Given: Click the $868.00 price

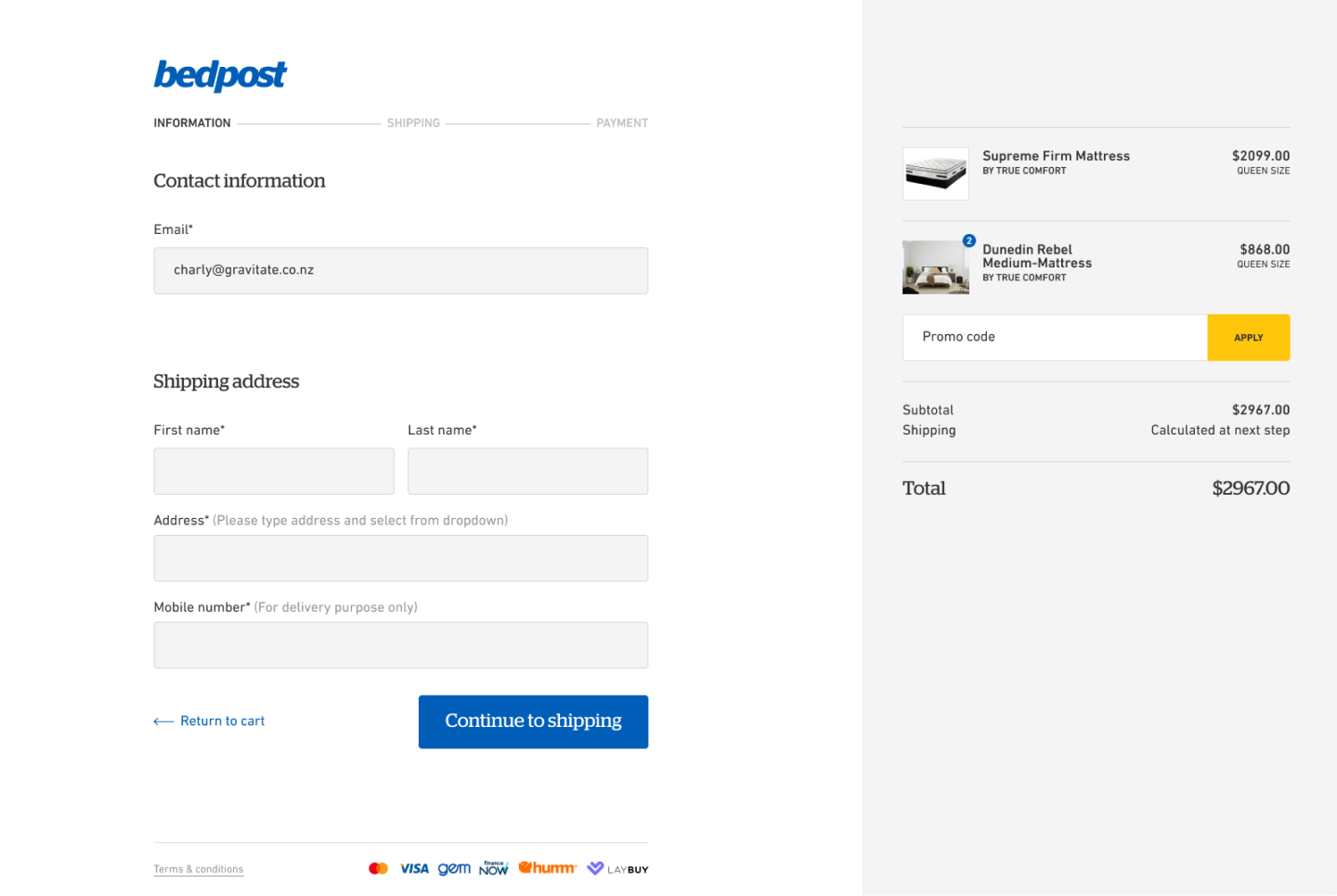Looking at the screenshot, I should (x=1265, y=250).
